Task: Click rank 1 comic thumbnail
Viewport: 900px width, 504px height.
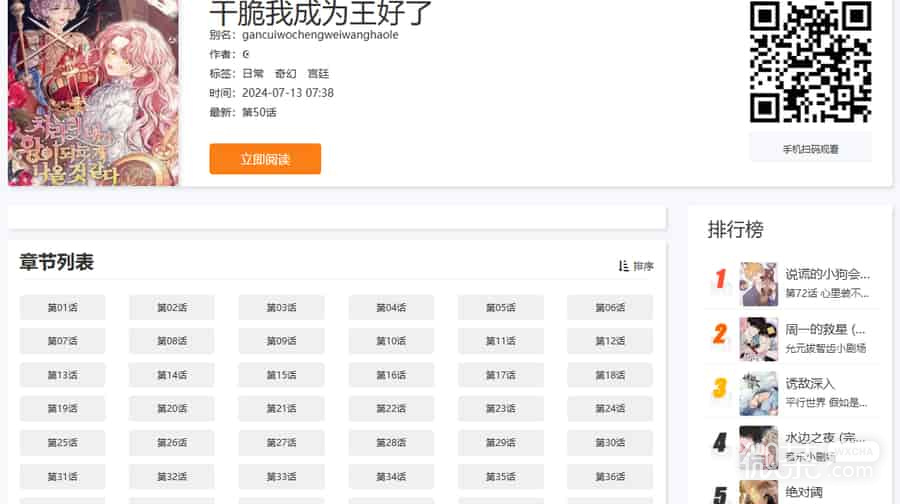Action: pos(758,284)
